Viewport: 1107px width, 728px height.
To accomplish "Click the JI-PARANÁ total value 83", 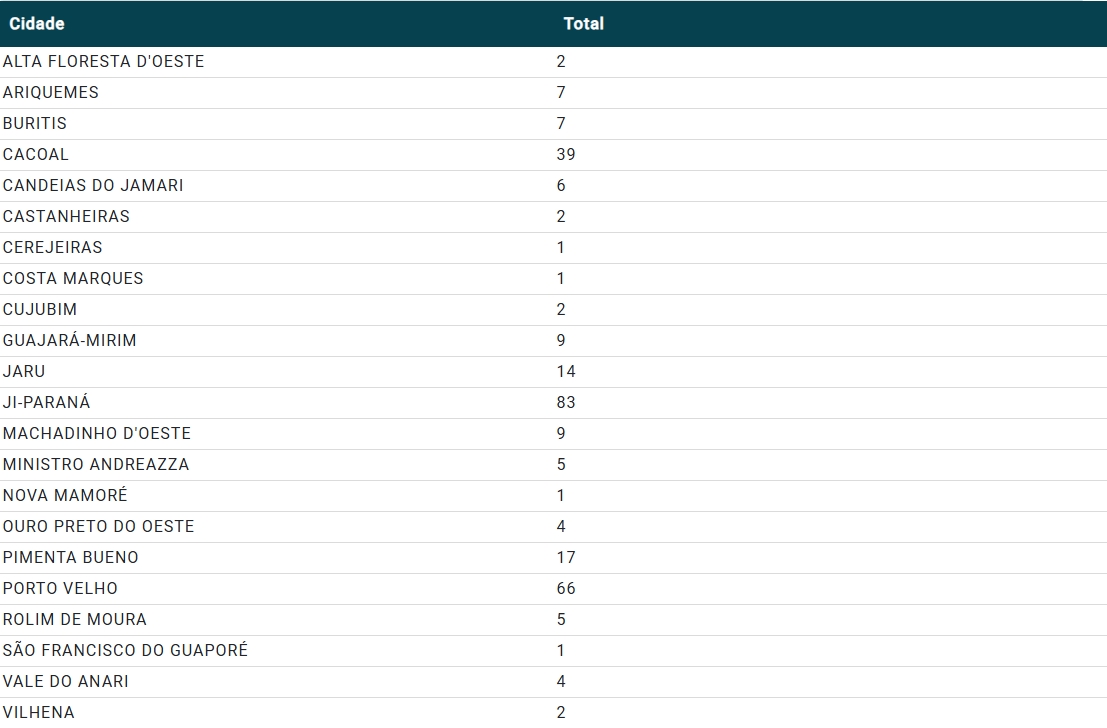I will pos(566,403).
